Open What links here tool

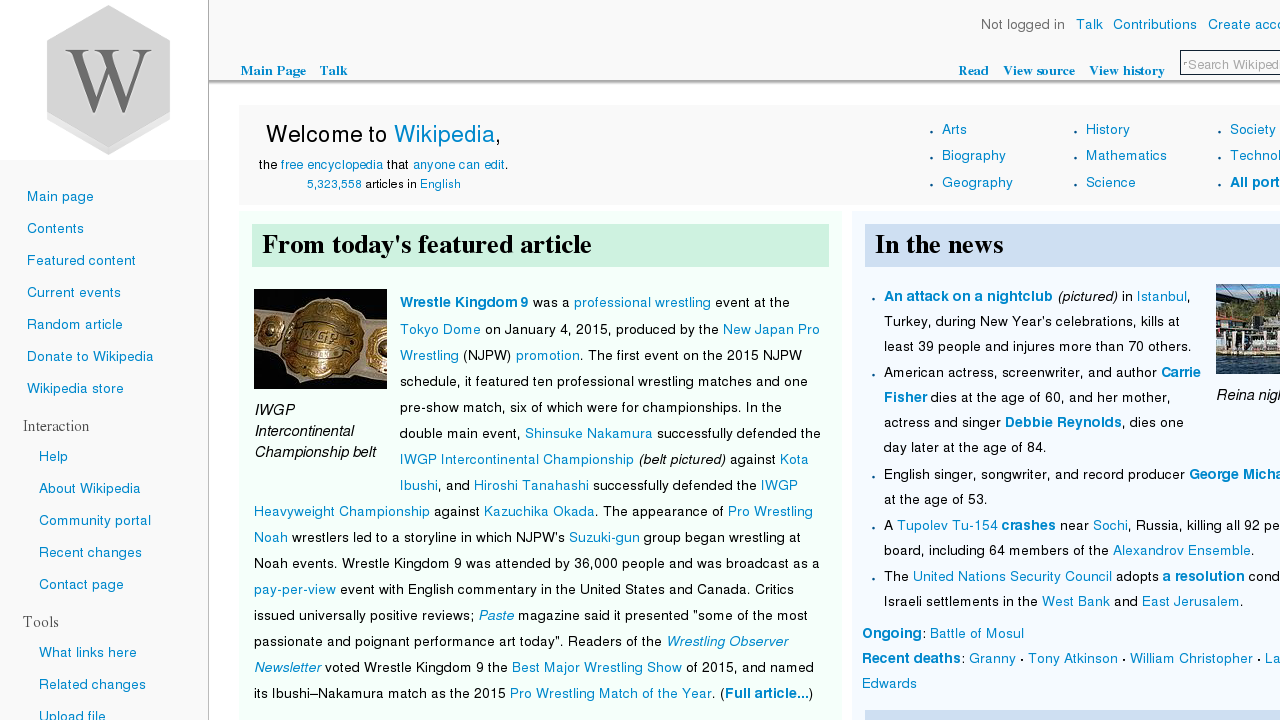88,653
